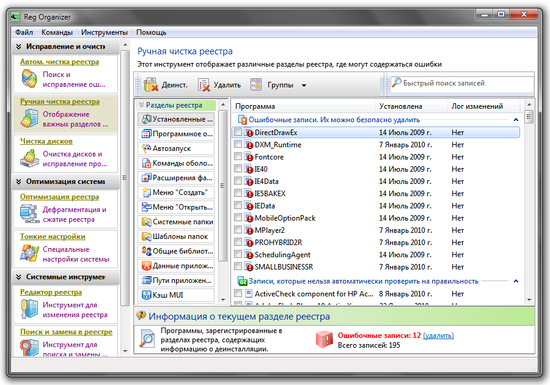The image size is (550, 385).
Task: Click the registry sections list scroll-down arrow
Action: (223, 299)
